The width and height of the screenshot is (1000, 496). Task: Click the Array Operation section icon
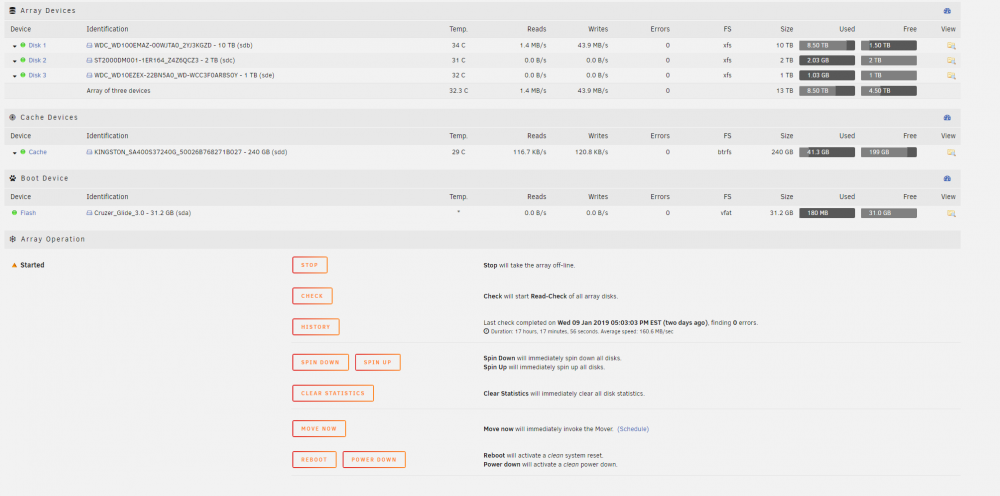tap(13, 239)
